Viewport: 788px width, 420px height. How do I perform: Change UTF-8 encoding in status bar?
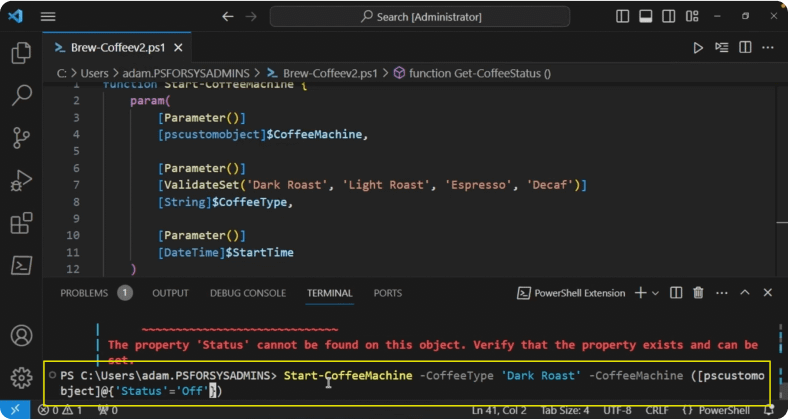tap(617, 410)
